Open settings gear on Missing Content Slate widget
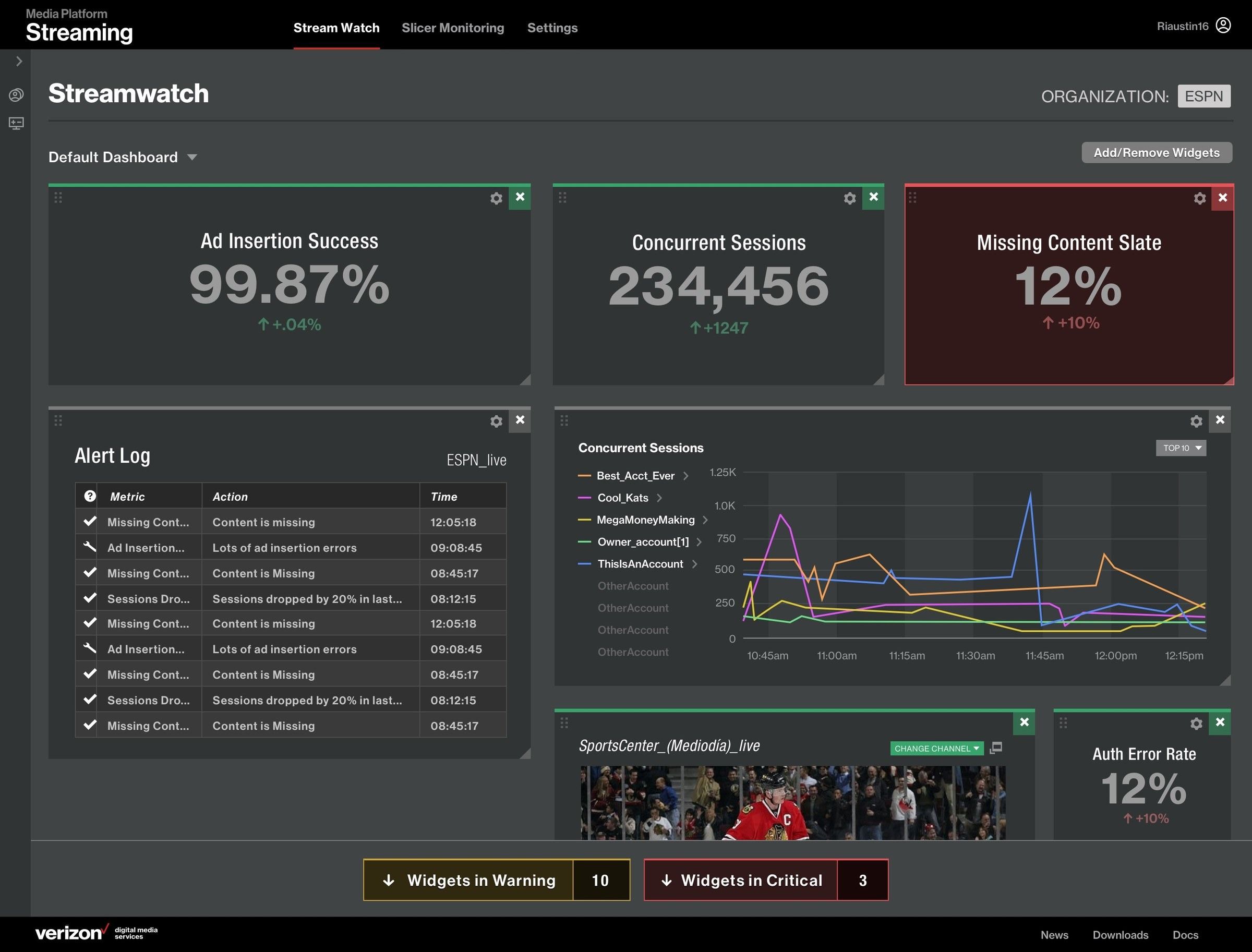This screenshot has height=952, width=1252. click(x=1200, y=198)
